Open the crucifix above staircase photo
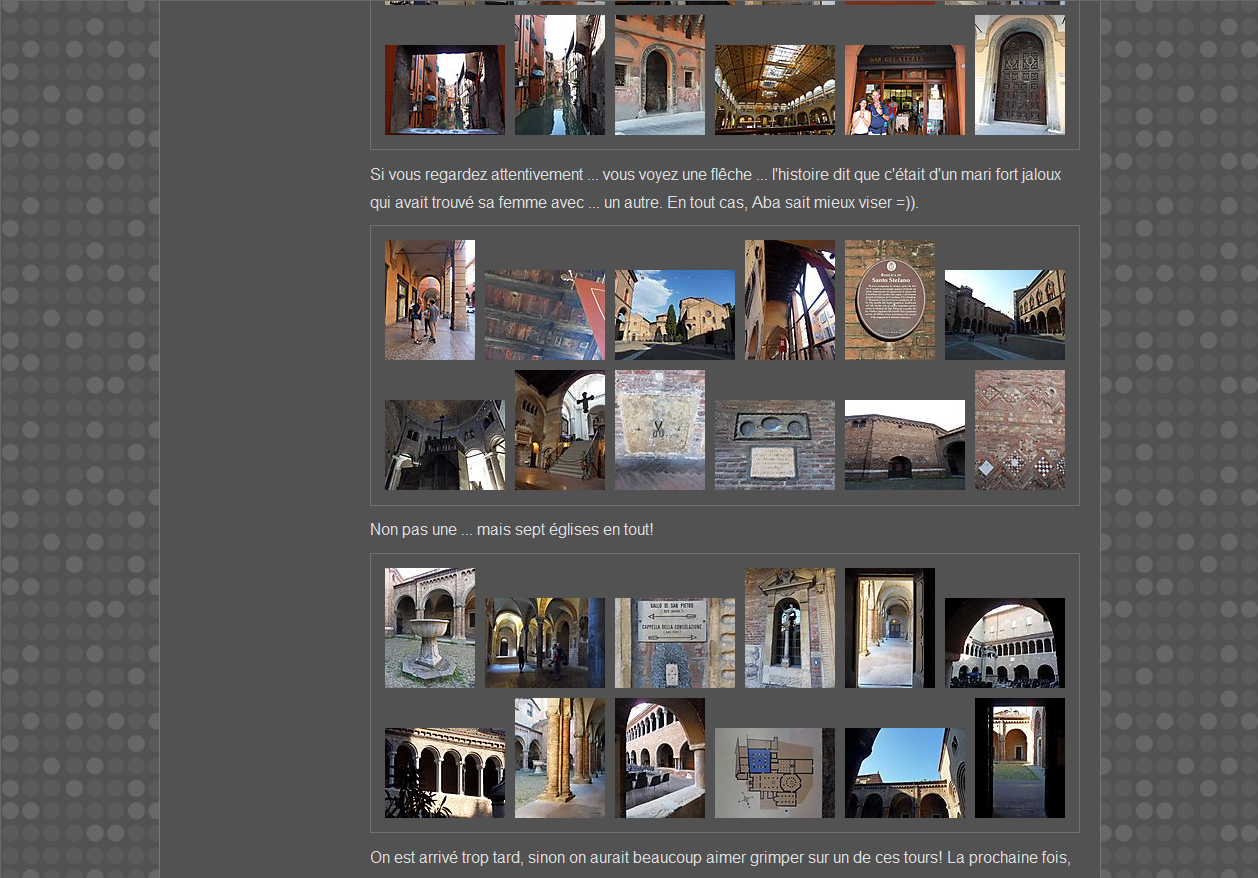 click(x=559, y=430)
